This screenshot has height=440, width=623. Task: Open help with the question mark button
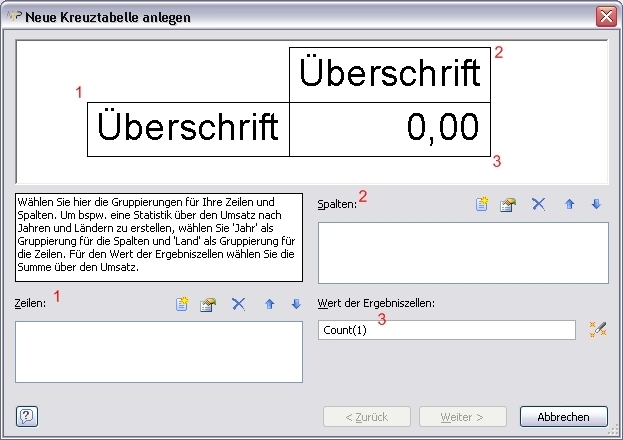click(27, 416)
